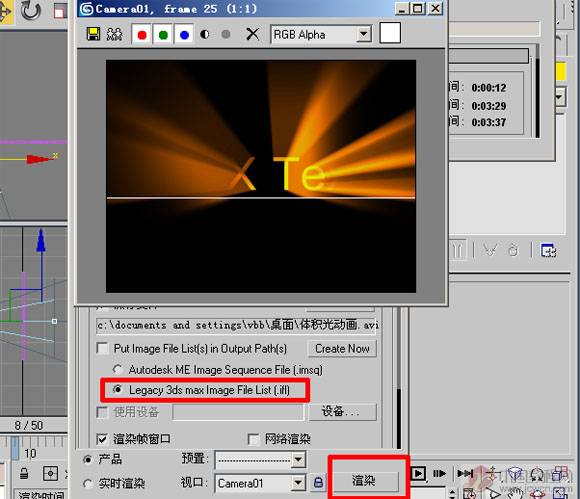This screenshot has width=580, height=499.
Task: Select Legacy 3ds max Image File List (.ifl)
Action: 118,390
